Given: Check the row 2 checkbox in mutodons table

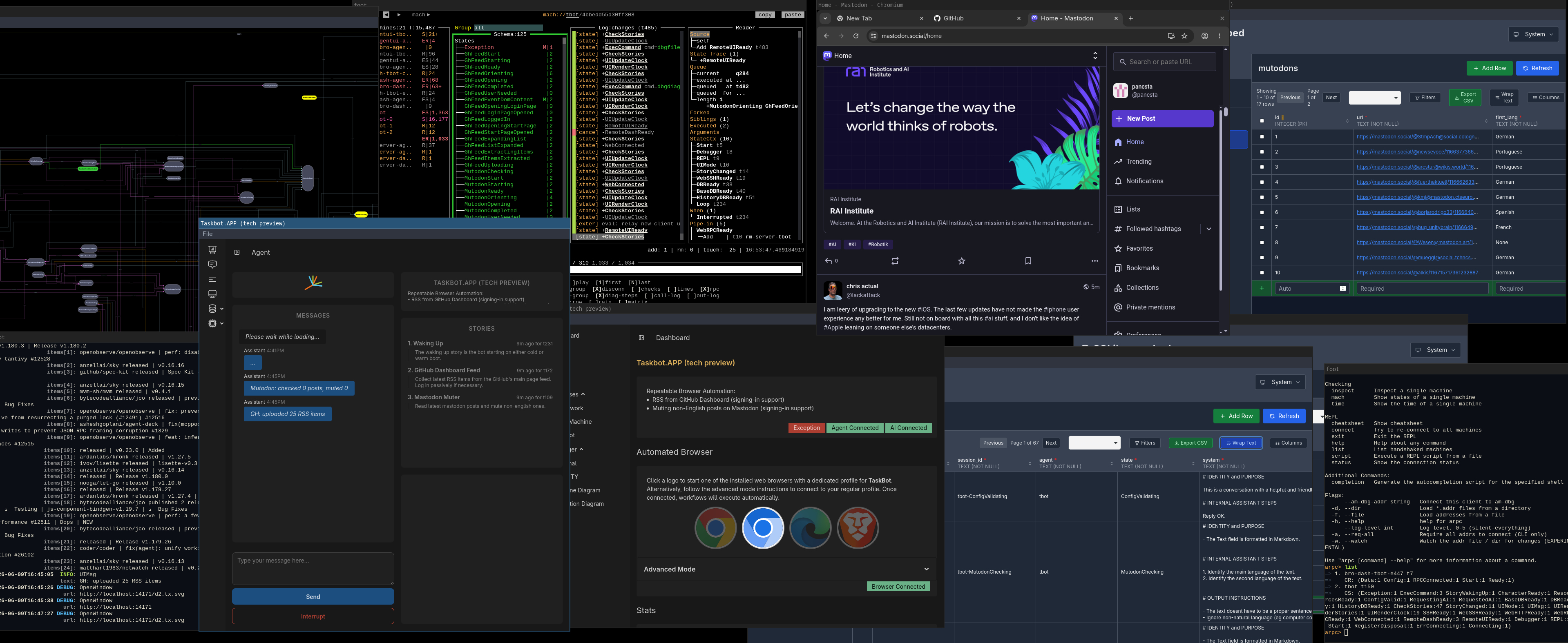Looking at the screenshot, I should pos(1262,152).
